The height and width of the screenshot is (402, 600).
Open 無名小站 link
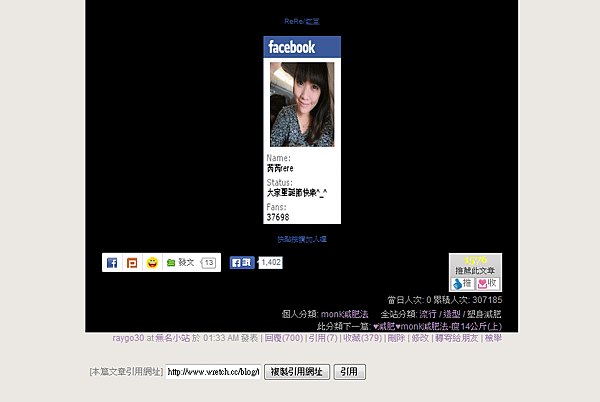click(x=173, y=338)
